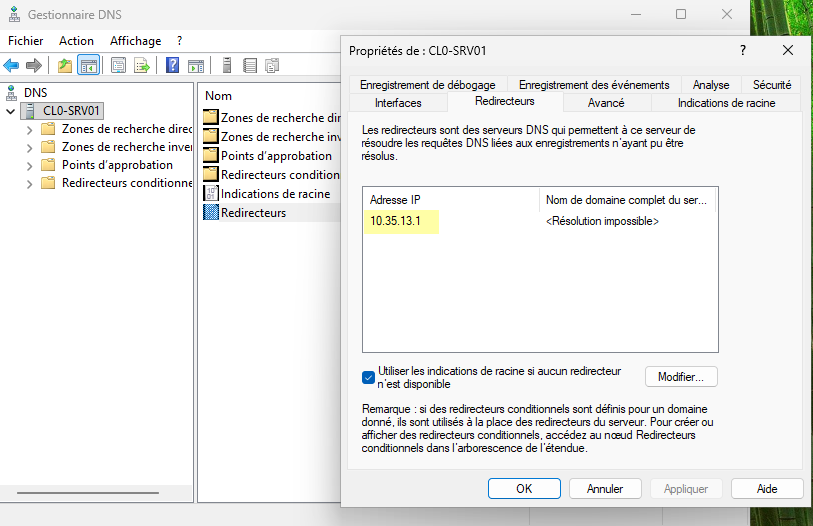Switch to Enregistrement de débogage tab

428,85
